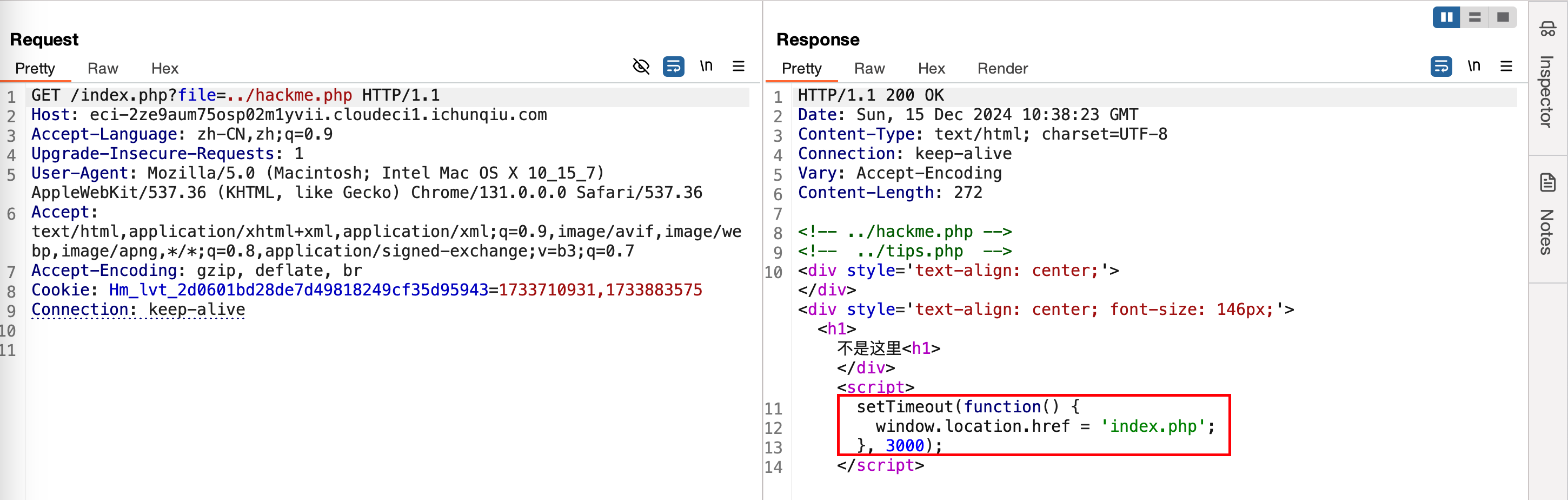Click the closing </script> tag line
Screen dimensions: 1568x500
tap(880, 466)
